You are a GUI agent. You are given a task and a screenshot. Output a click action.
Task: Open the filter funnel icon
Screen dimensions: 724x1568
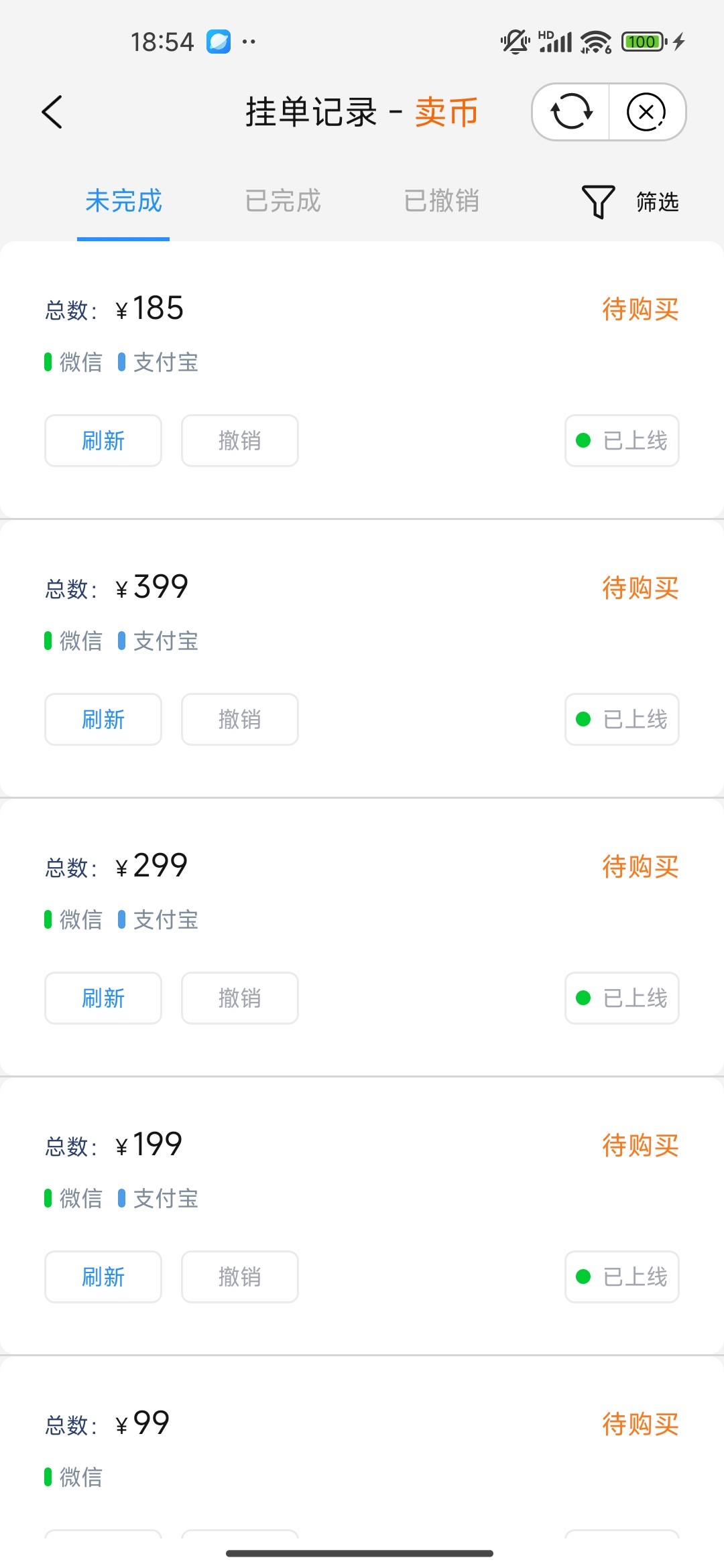(597, 202)
